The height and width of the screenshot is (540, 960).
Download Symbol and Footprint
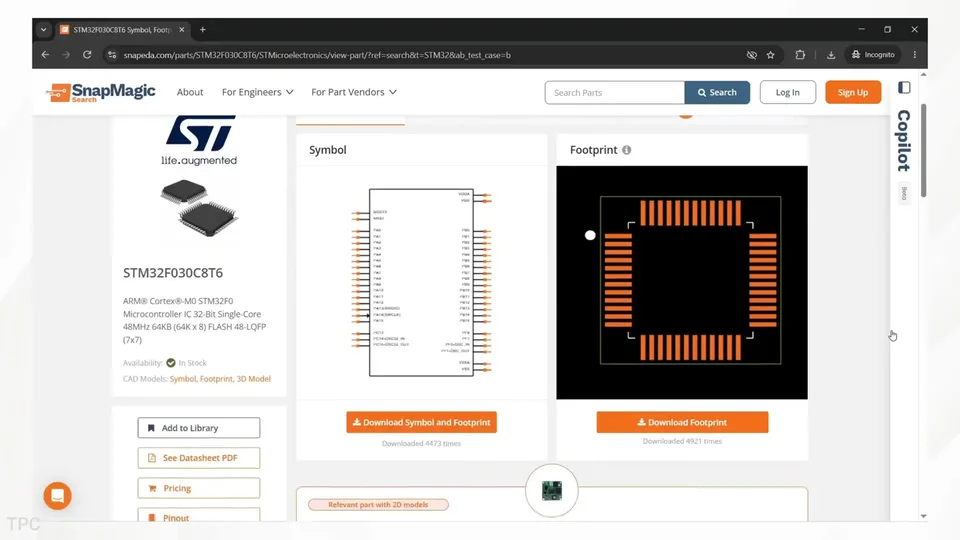click(x=421, y=422)
